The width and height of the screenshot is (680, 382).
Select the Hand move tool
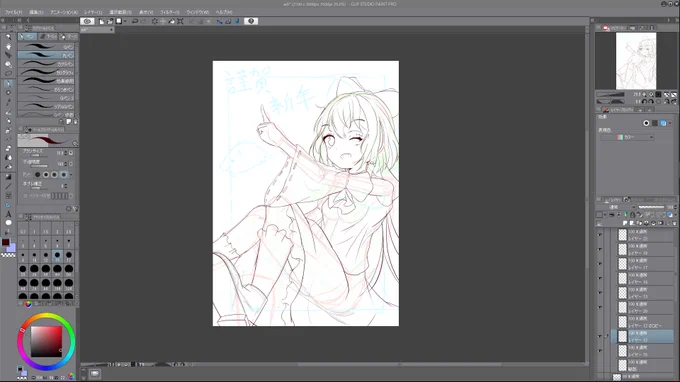(x=8, y=46)
